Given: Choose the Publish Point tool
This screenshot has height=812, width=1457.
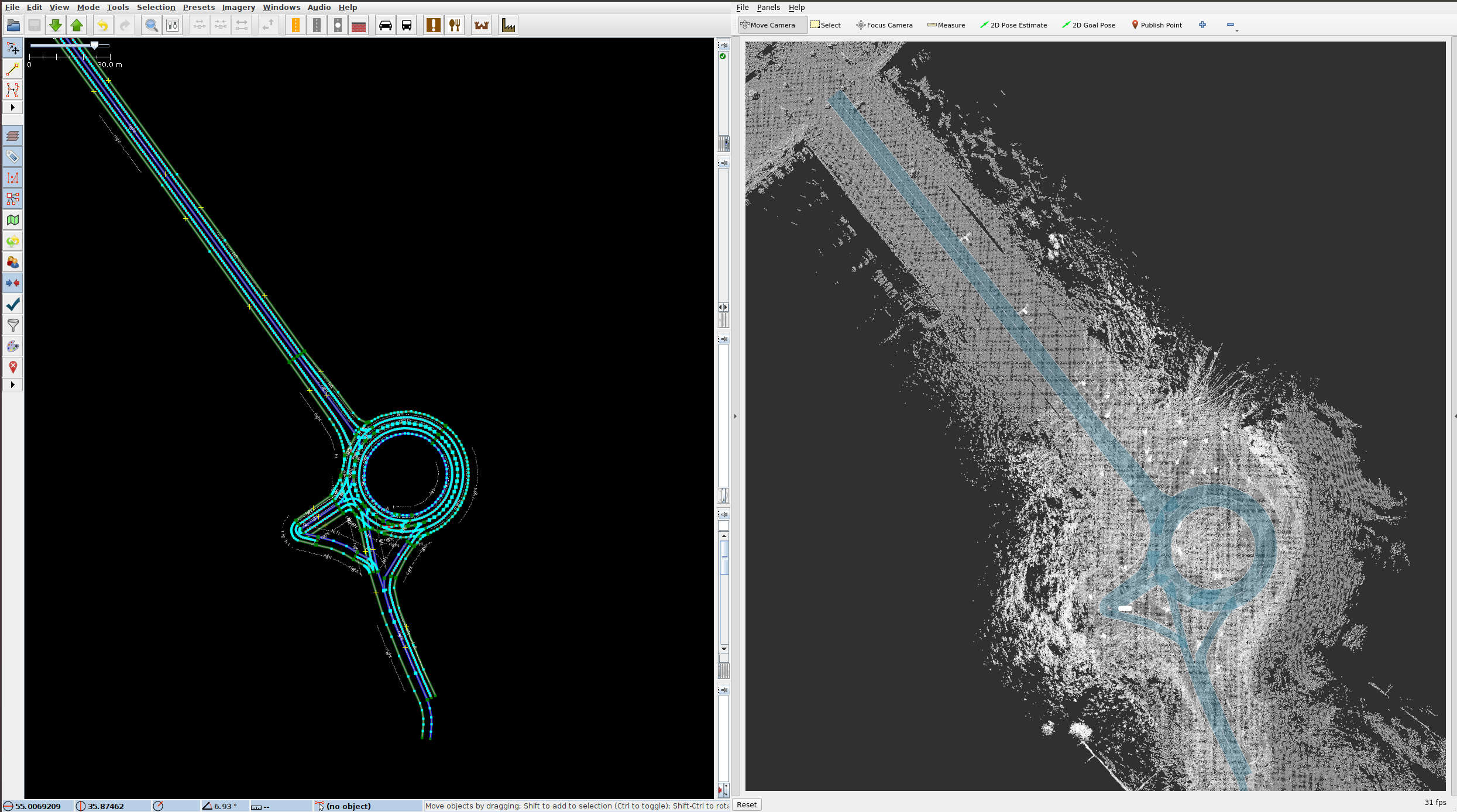Looking at the screenshot, I should (1157, 25).
